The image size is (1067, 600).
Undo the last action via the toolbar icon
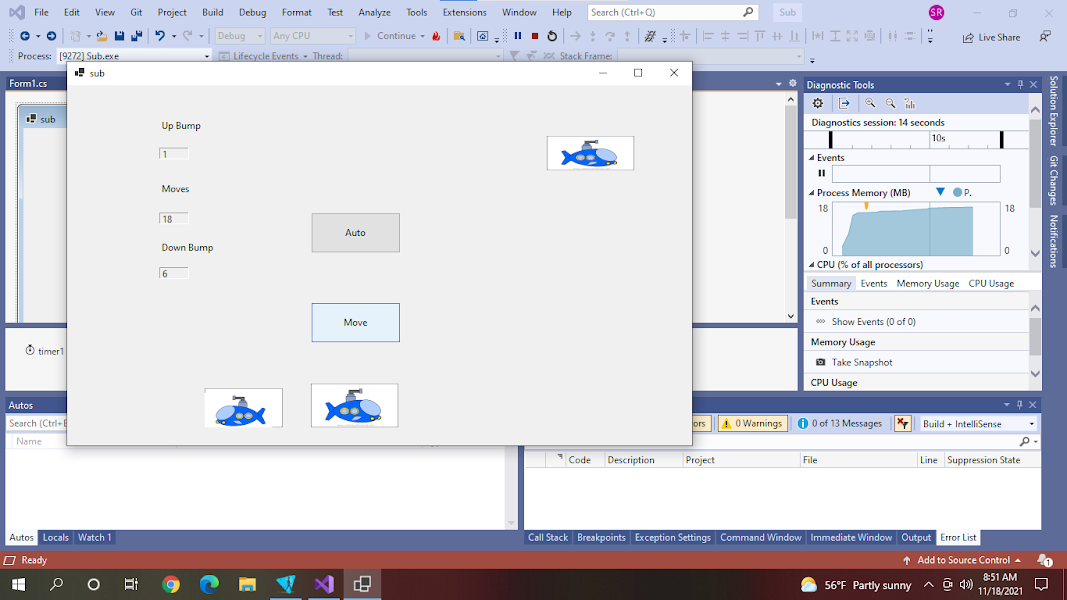tap(160, 36)
